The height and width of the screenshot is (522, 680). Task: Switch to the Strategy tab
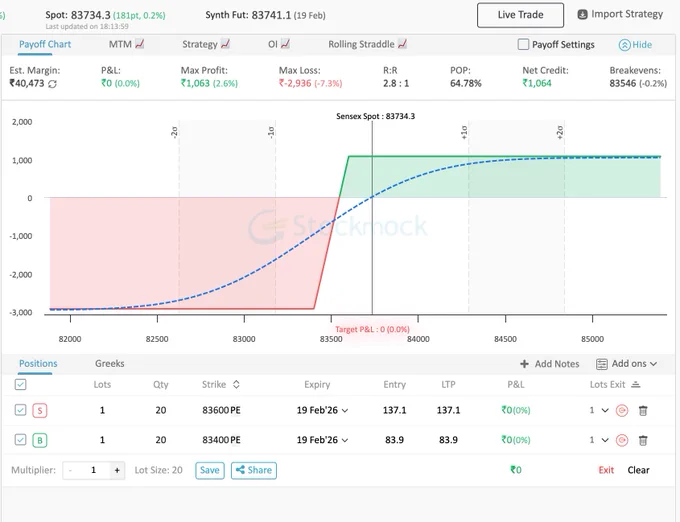pyautogui.click(x=206, y=44)
